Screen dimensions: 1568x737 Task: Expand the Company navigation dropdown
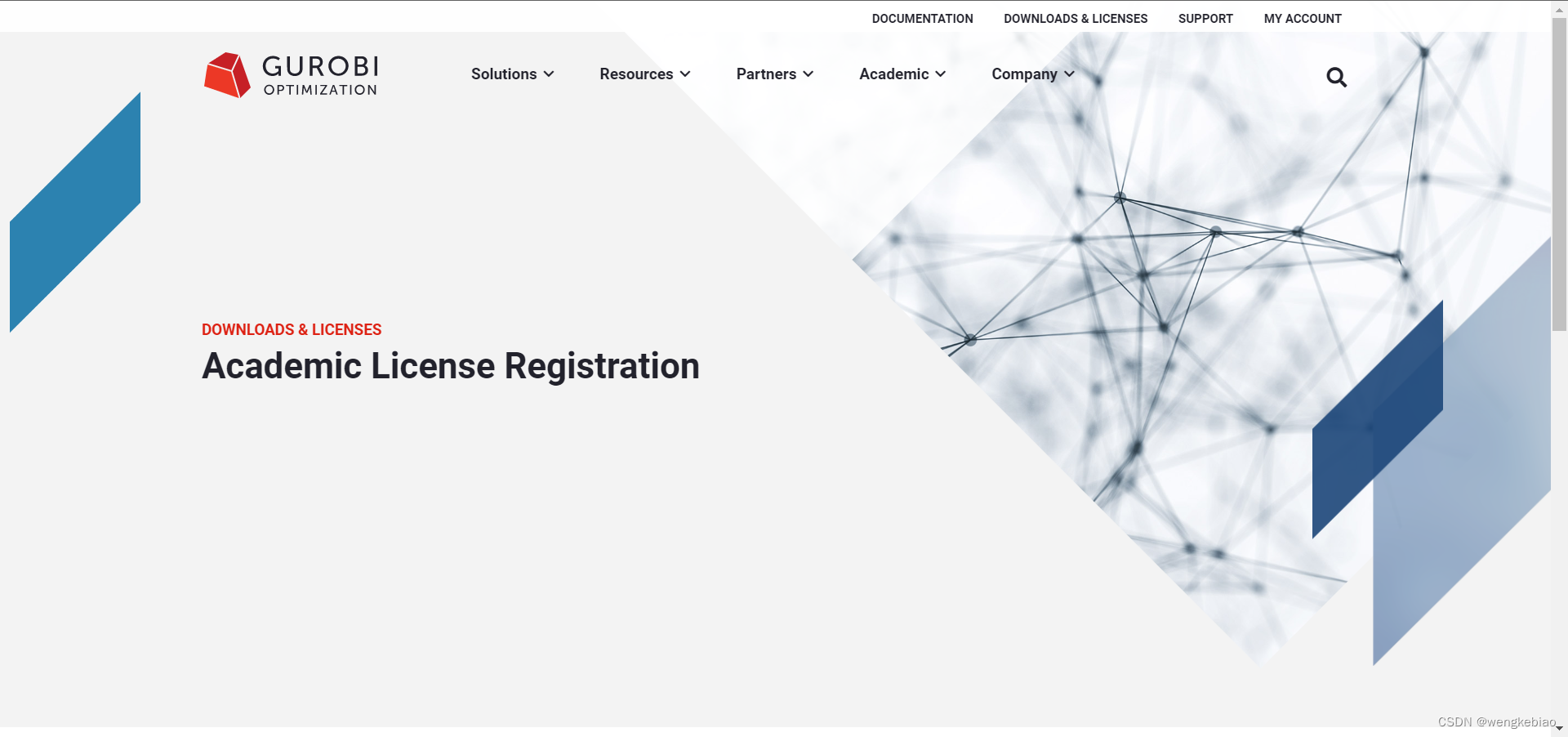click(1031, 74)
